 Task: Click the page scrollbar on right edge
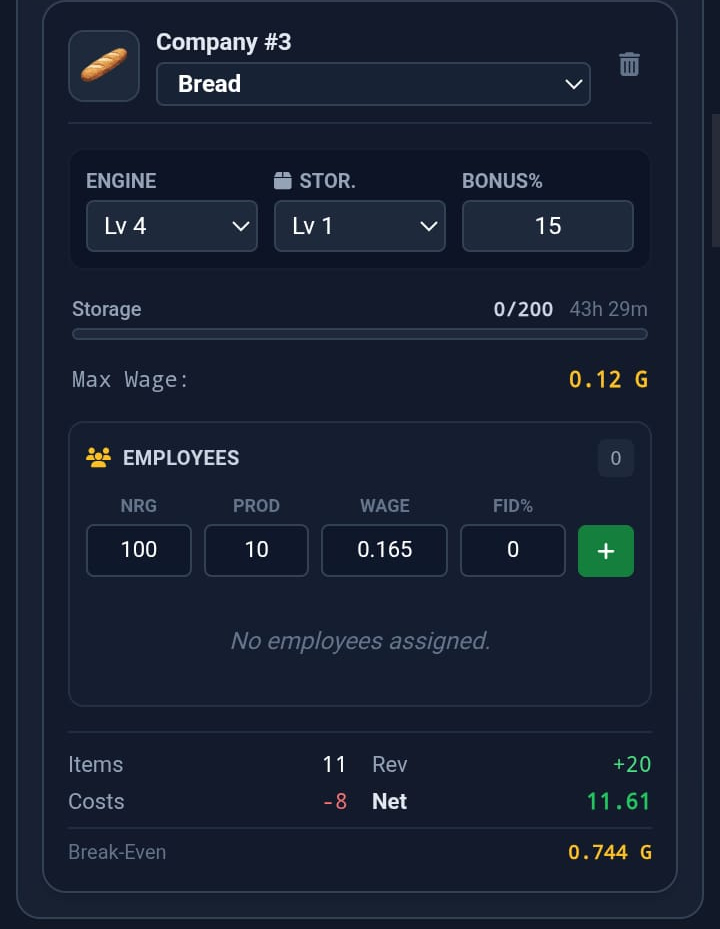click(715, 181)
